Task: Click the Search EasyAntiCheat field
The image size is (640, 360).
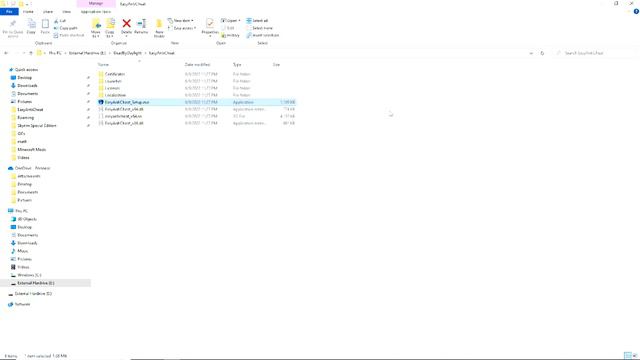Action: [x=594, y=53]
